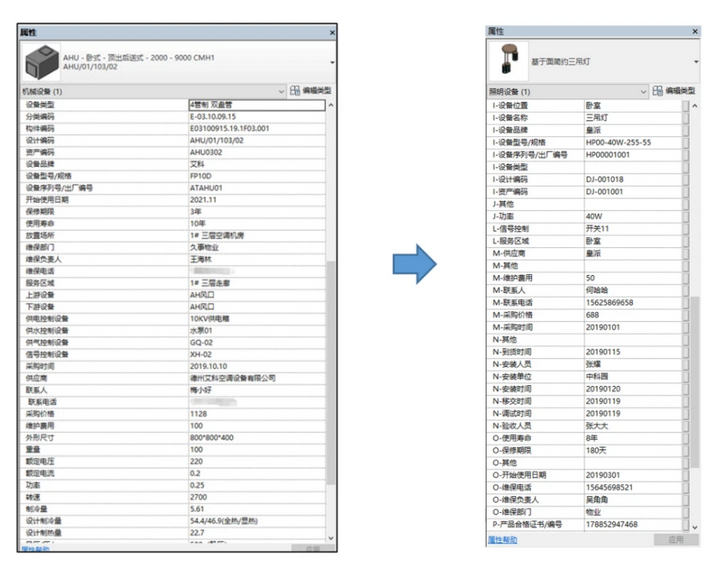Viewport: 704px width, 562px height.
Task: Open the AHU type selector dropdown arrow
Action: click(x=332, y=62)
